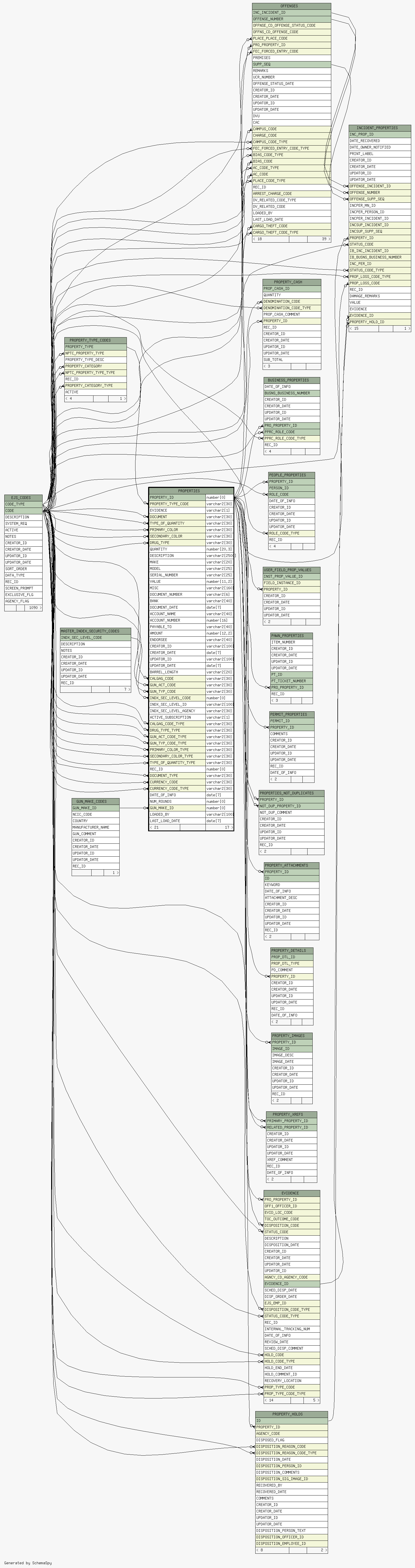Open the INCIDENT_PROPERTIES table header
The height and width of the screenshot is (1568, 415).
[x=380, y=128]
